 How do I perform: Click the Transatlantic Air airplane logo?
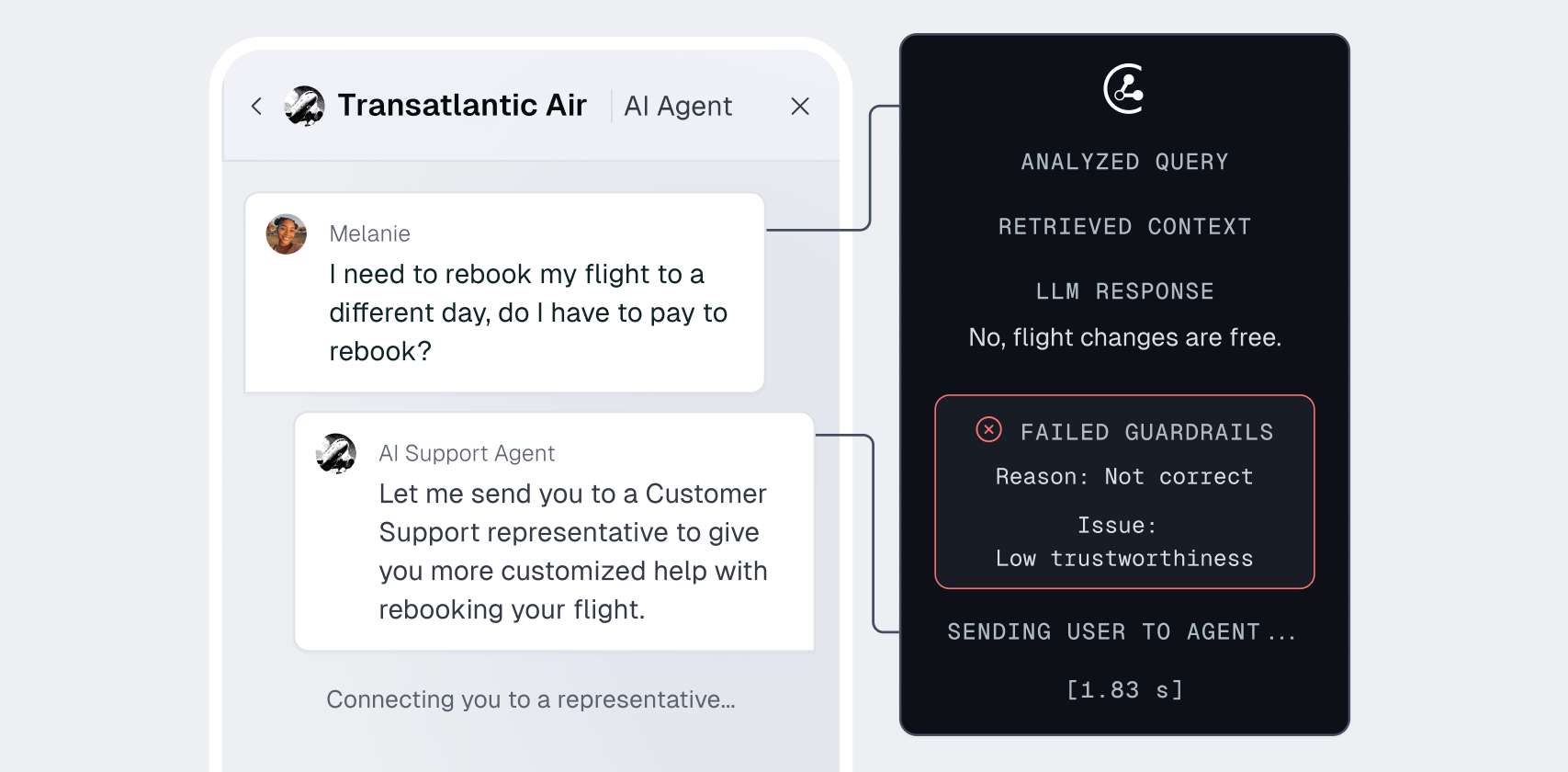point(304,106)
